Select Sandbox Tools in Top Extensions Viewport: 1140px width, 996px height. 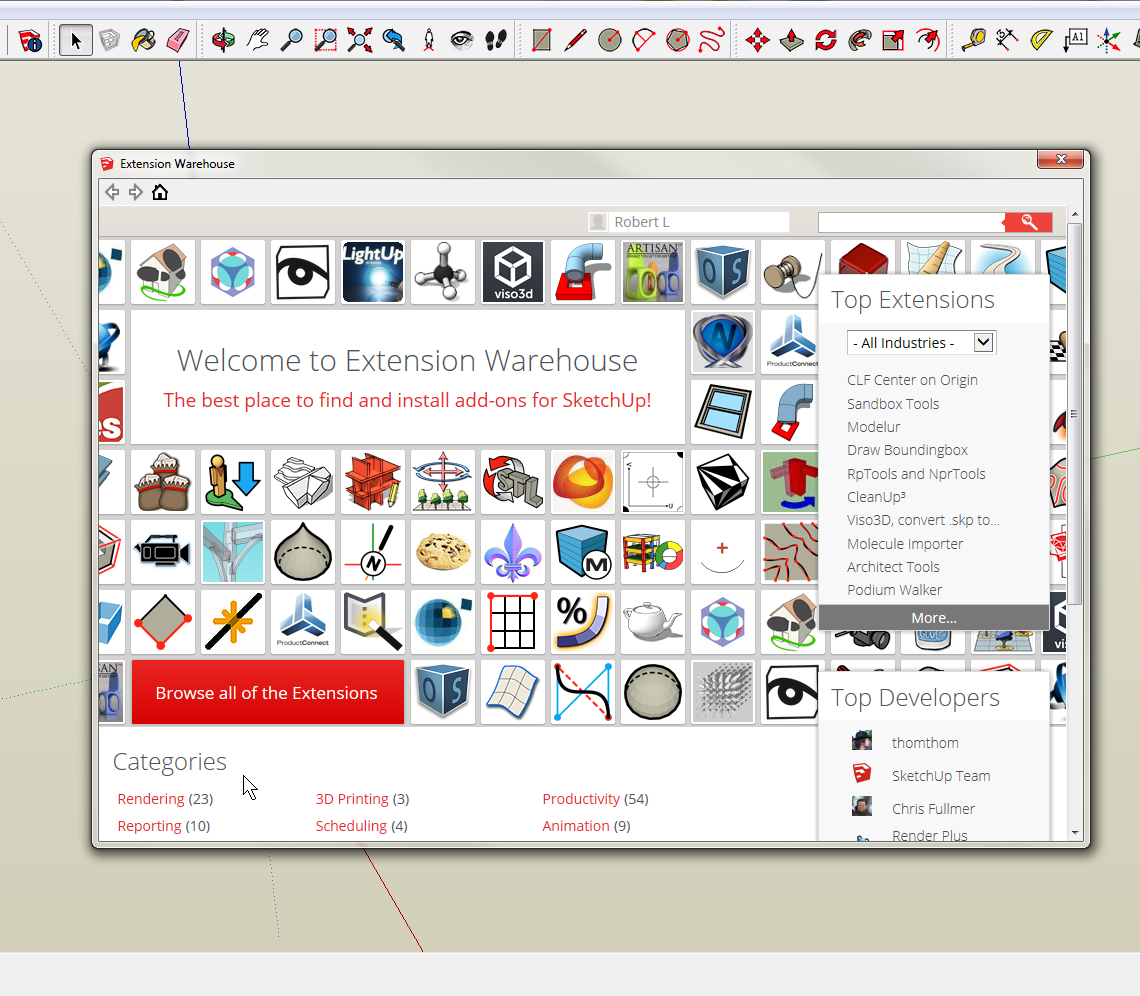coord(893,404)
